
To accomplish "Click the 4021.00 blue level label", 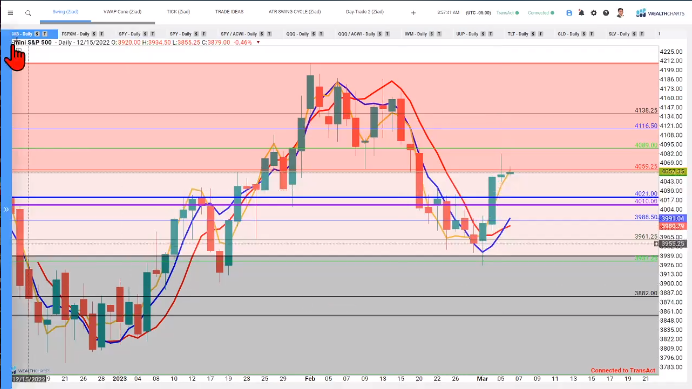I will 646,193.
